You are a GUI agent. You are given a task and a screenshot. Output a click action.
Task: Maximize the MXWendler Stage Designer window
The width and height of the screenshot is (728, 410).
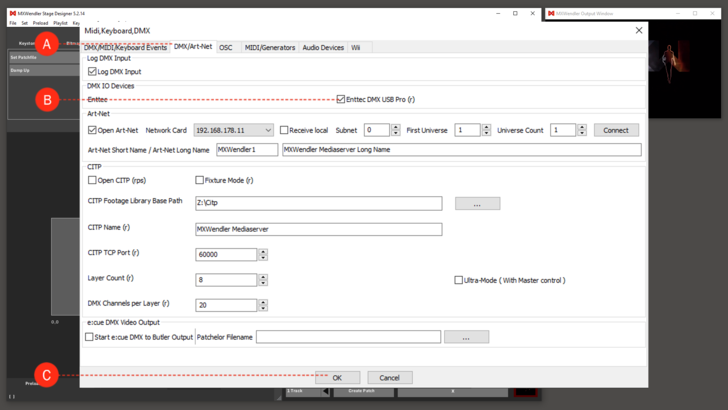coord(515,13)
